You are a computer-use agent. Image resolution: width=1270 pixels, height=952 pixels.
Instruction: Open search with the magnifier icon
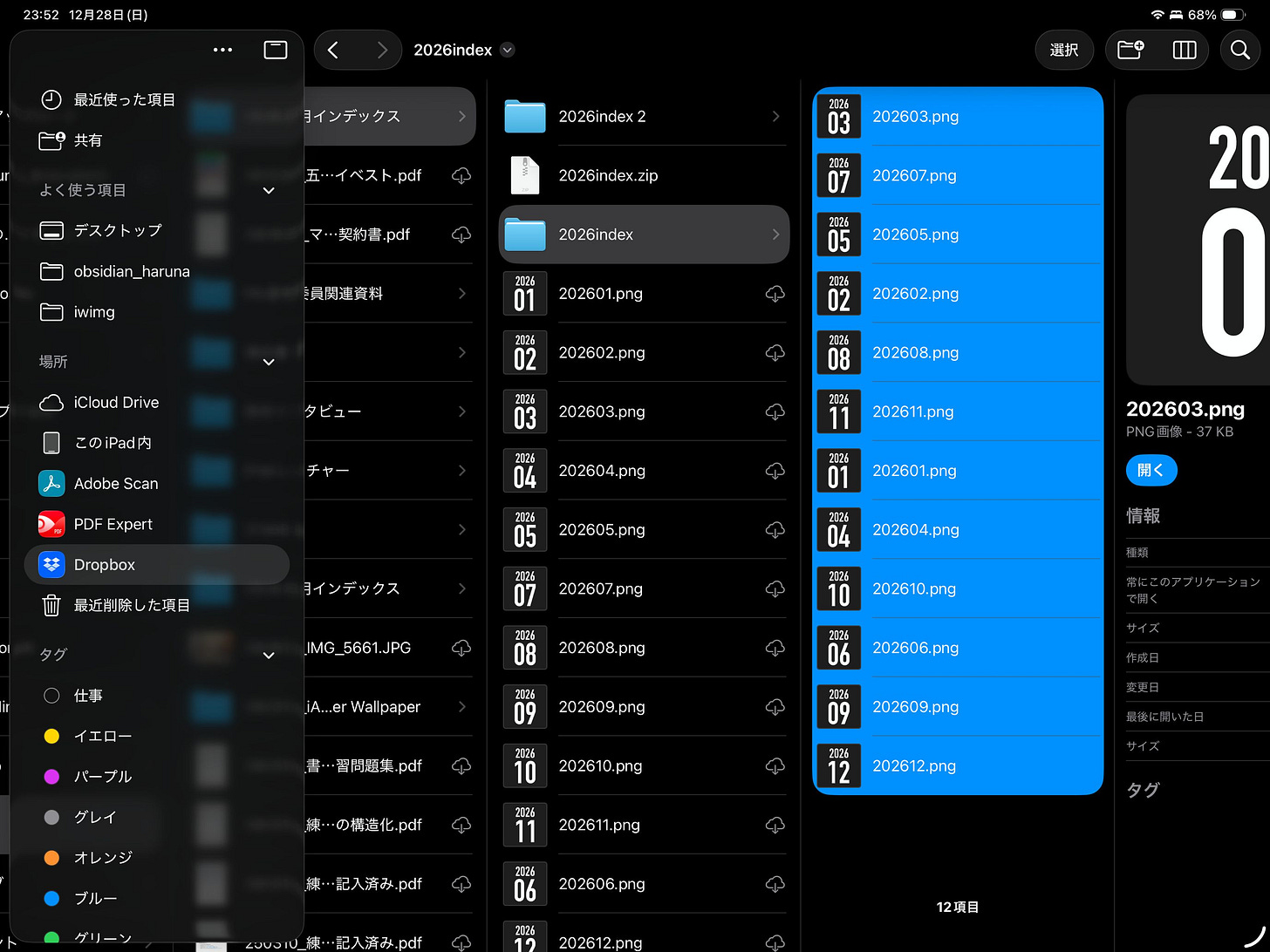pyautogui.click(x=1240, y=50)
